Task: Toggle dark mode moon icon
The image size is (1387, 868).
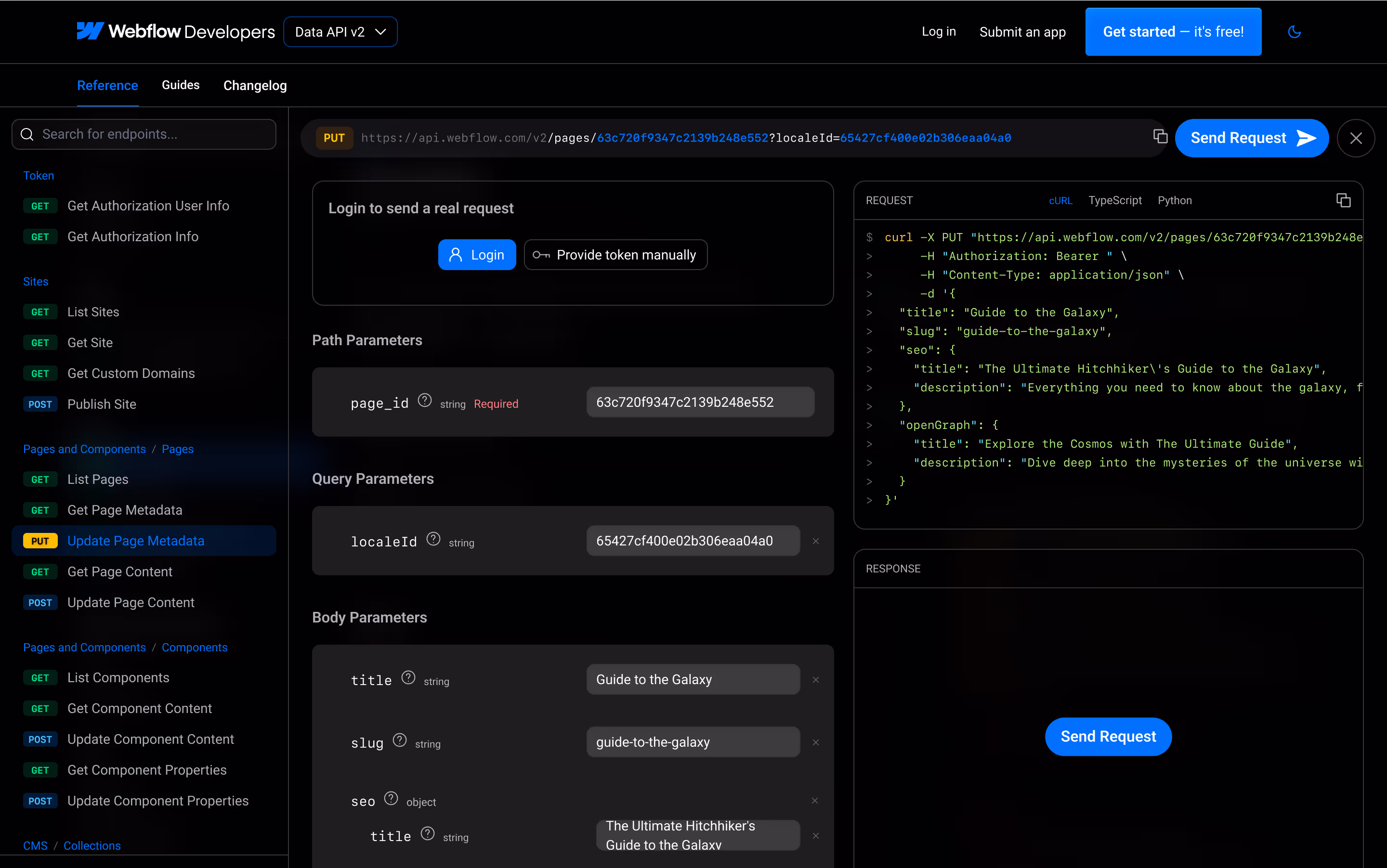Action: [x=1294, y=32]
